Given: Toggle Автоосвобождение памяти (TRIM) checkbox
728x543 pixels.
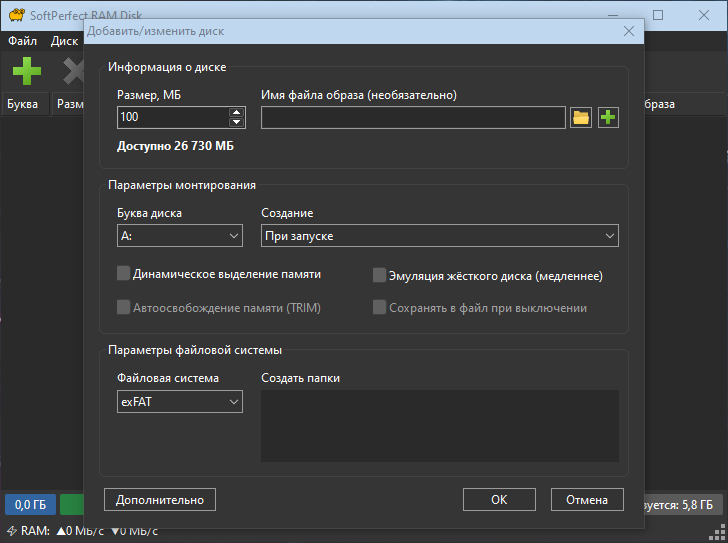Looking at the screenshot, I should click(x=124, y=308).
